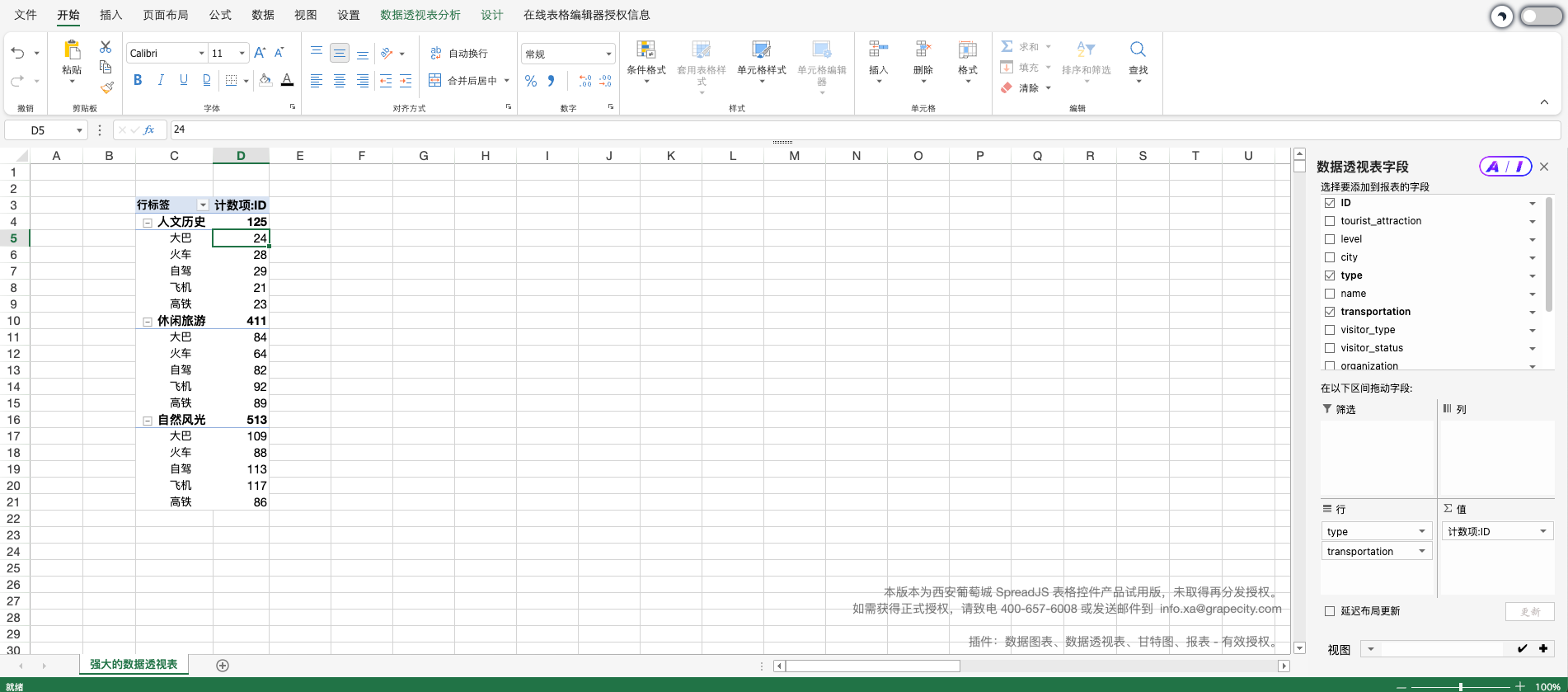The width and height of the screenshot is (1568, 692).
Task: Enable 延迟布局更新 checkbox
Action: point(1330,611)
